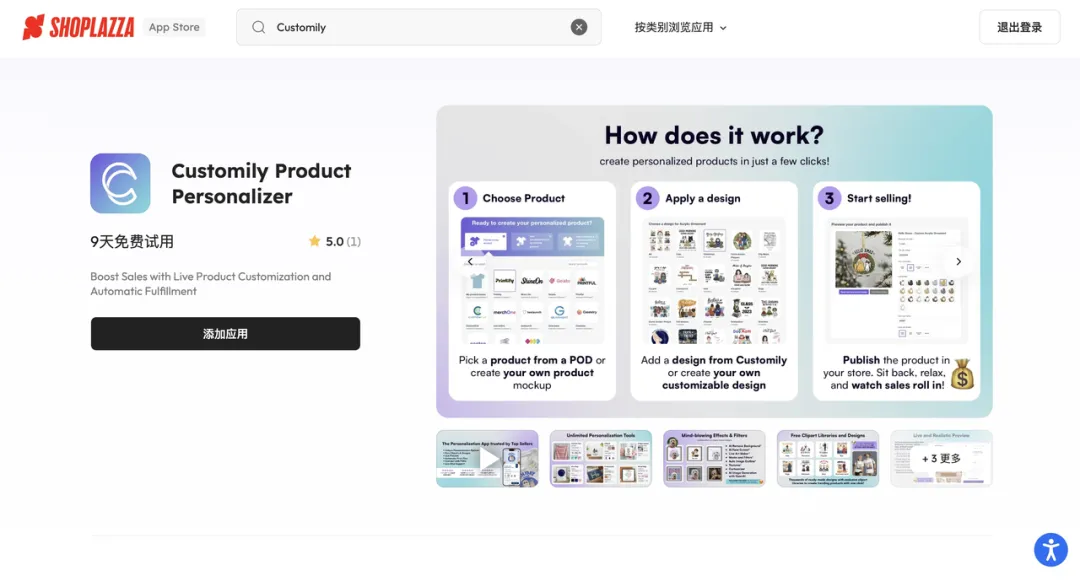Clear the search text with X icon
1080x581 pixels.
579,27
